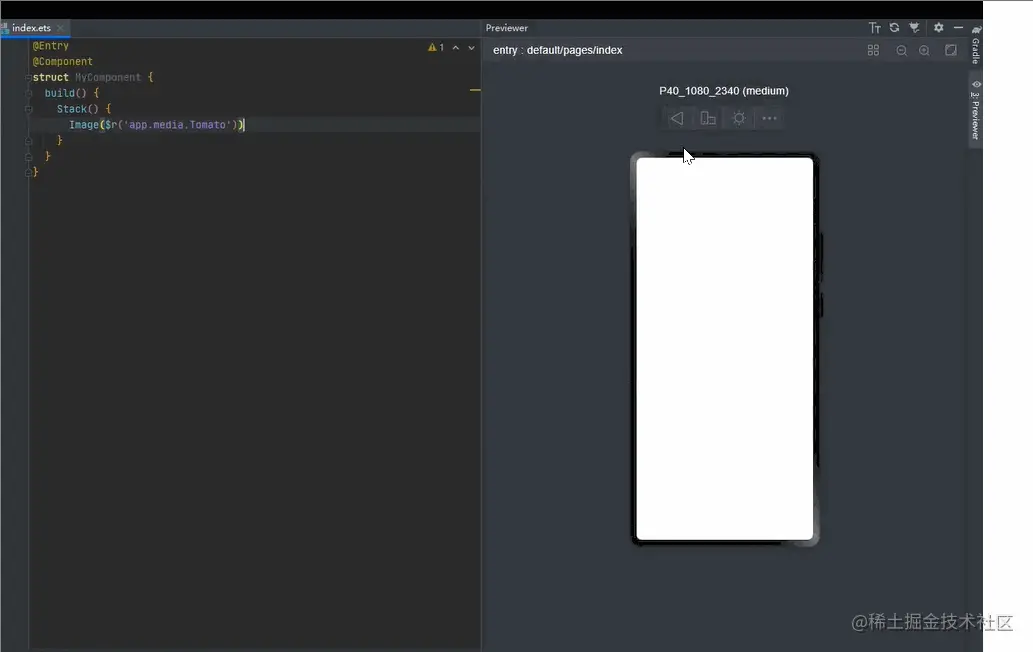This screenshot has width=1033, height=652.
Task: Switch device type with phone-tablet icon
Action: 708,119
